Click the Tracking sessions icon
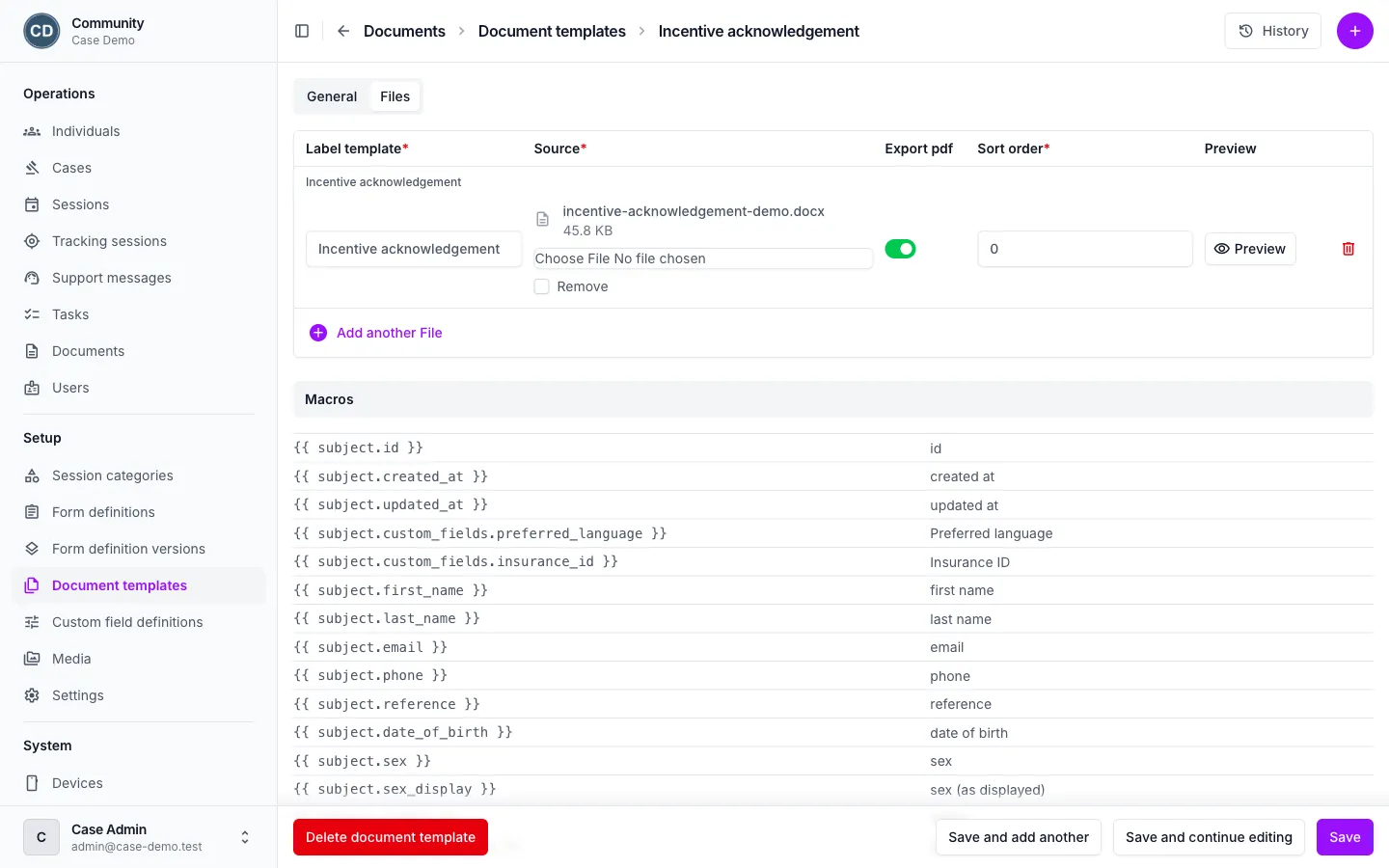 (32, 241)
